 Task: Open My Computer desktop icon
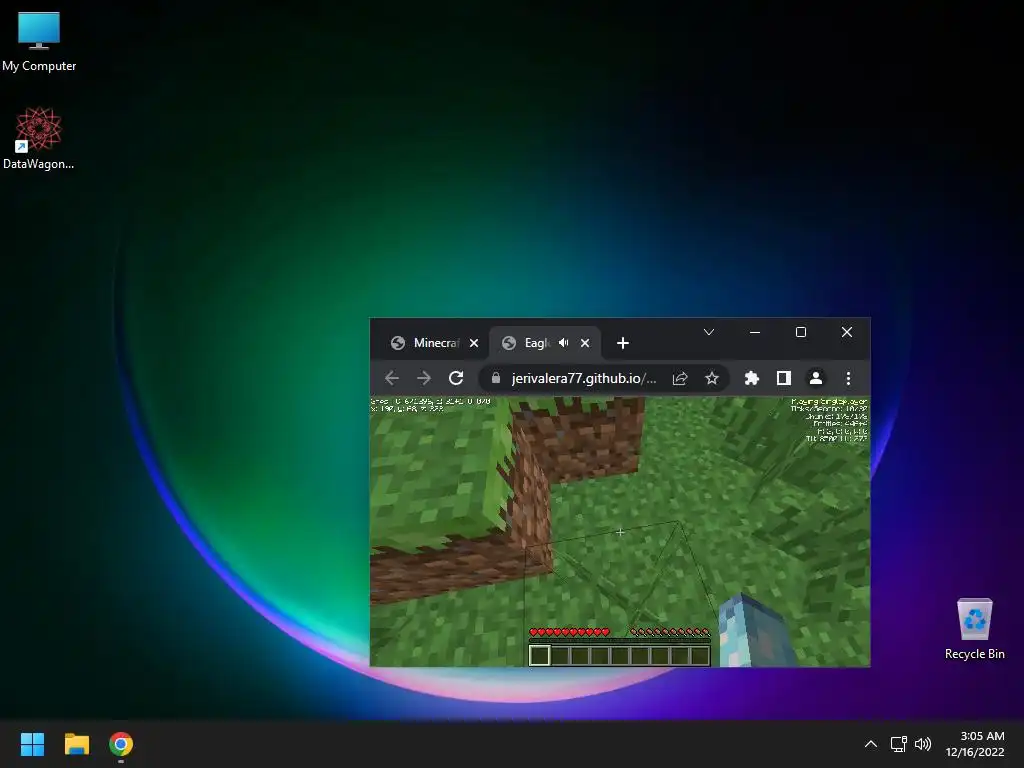[x=39, y=42]
